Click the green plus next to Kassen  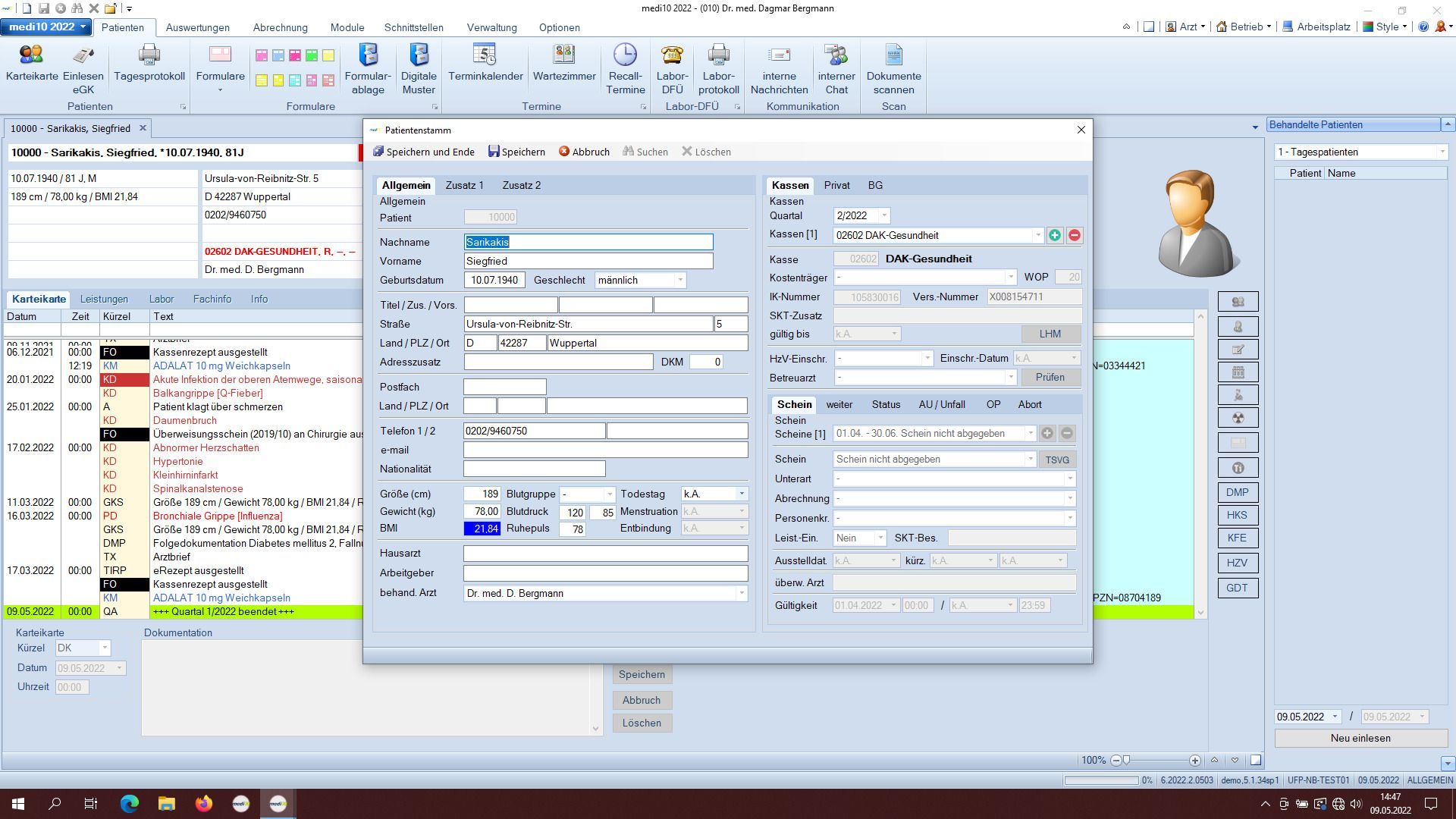tap(1054, 236)
